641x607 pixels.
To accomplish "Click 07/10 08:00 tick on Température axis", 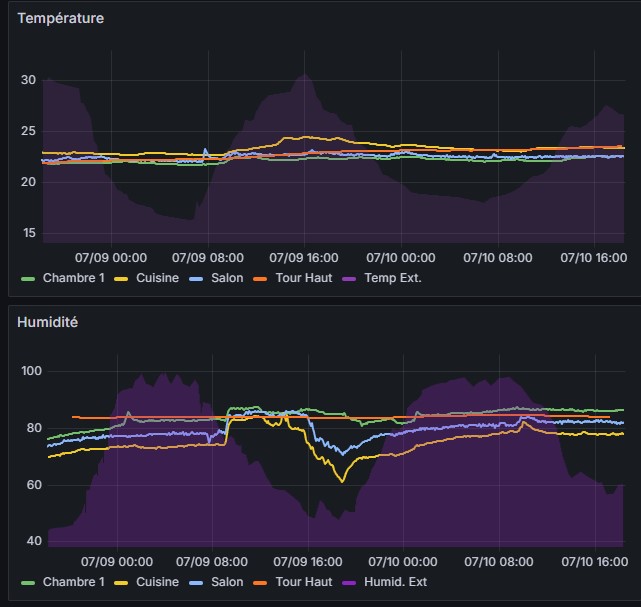I will [x=498, y=258].
